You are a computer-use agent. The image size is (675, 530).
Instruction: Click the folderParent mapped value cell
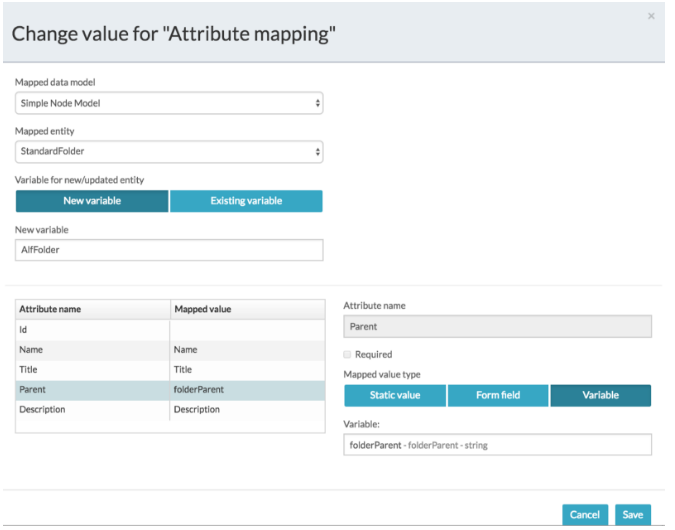248,390
